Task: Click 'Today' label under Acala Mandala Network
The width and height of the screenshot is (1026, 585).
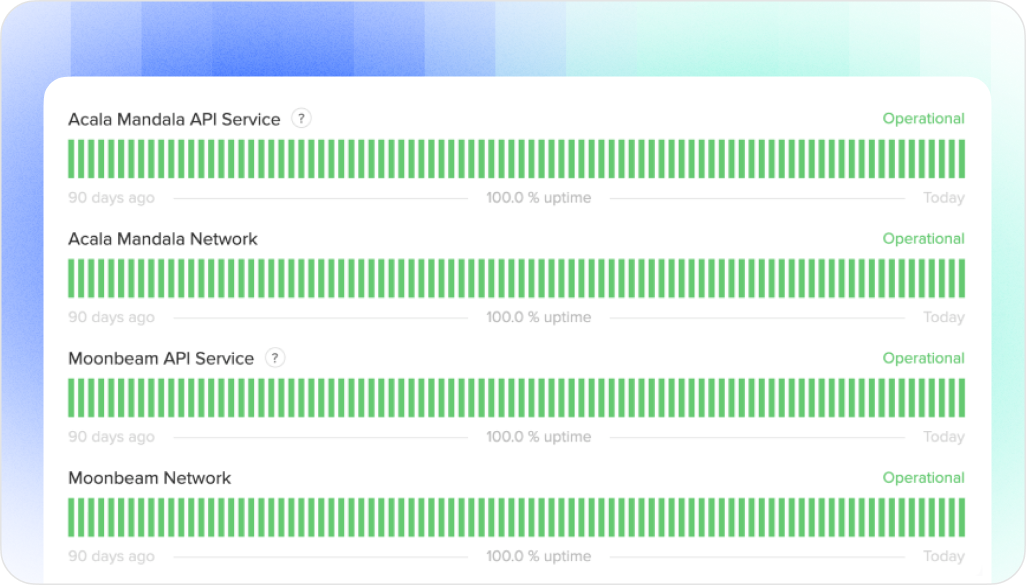Action: (x=944, y=317)
